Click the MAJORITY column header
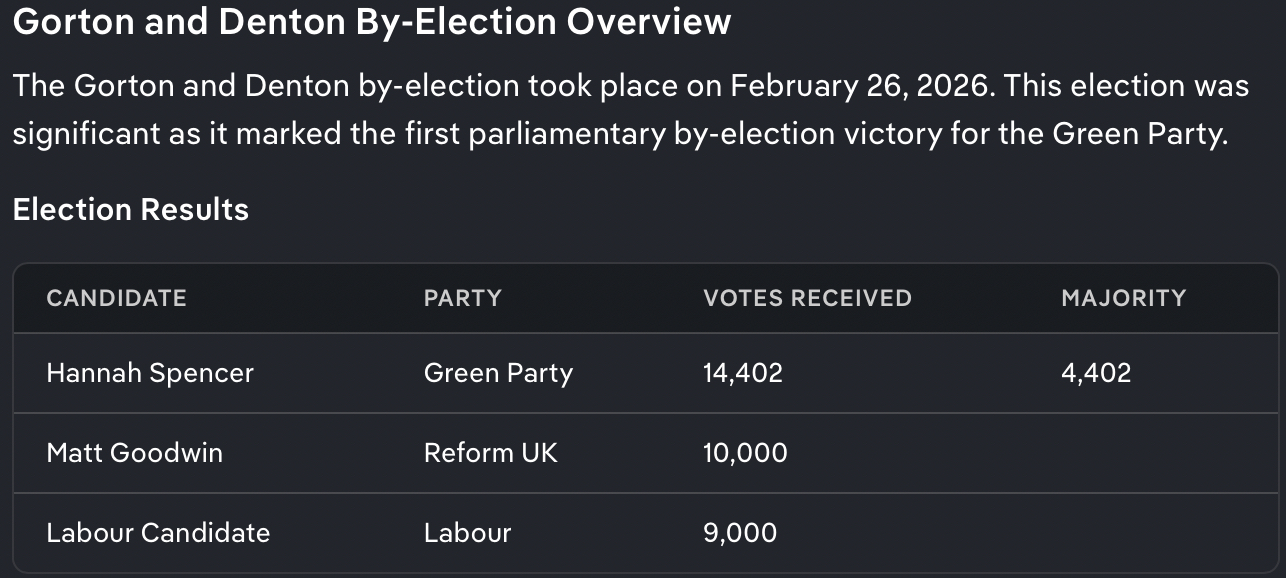1286x578 pixels. (1123, 298)
